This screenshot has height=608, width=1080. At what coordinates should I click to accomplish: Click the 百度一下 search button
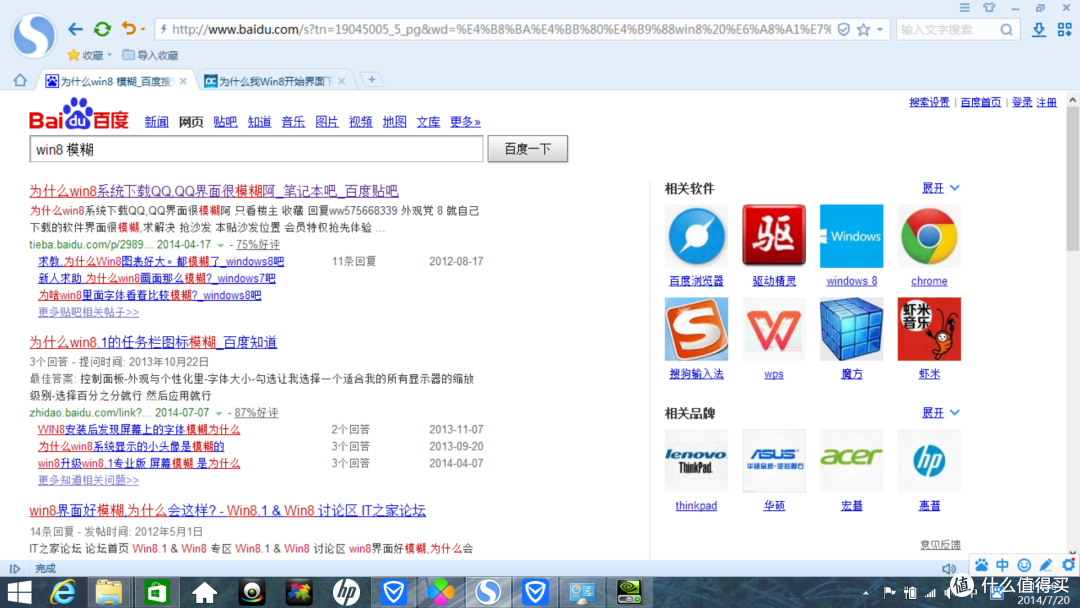[x=528, y=149]
